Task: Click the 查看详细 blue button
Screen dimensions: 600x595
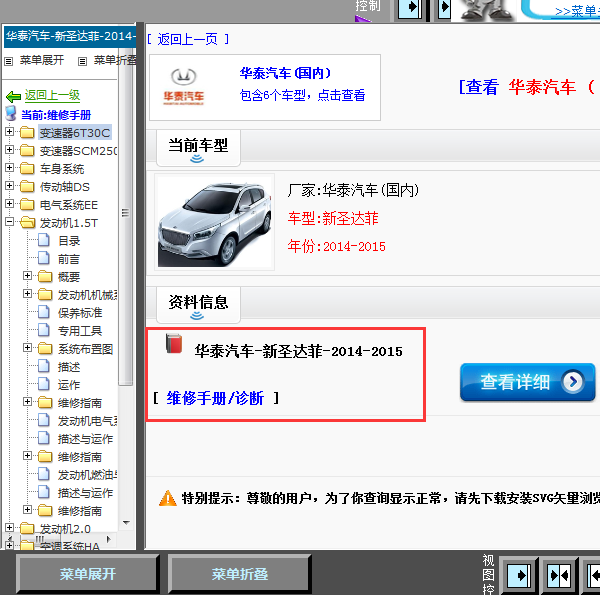Action: (527, 382)
